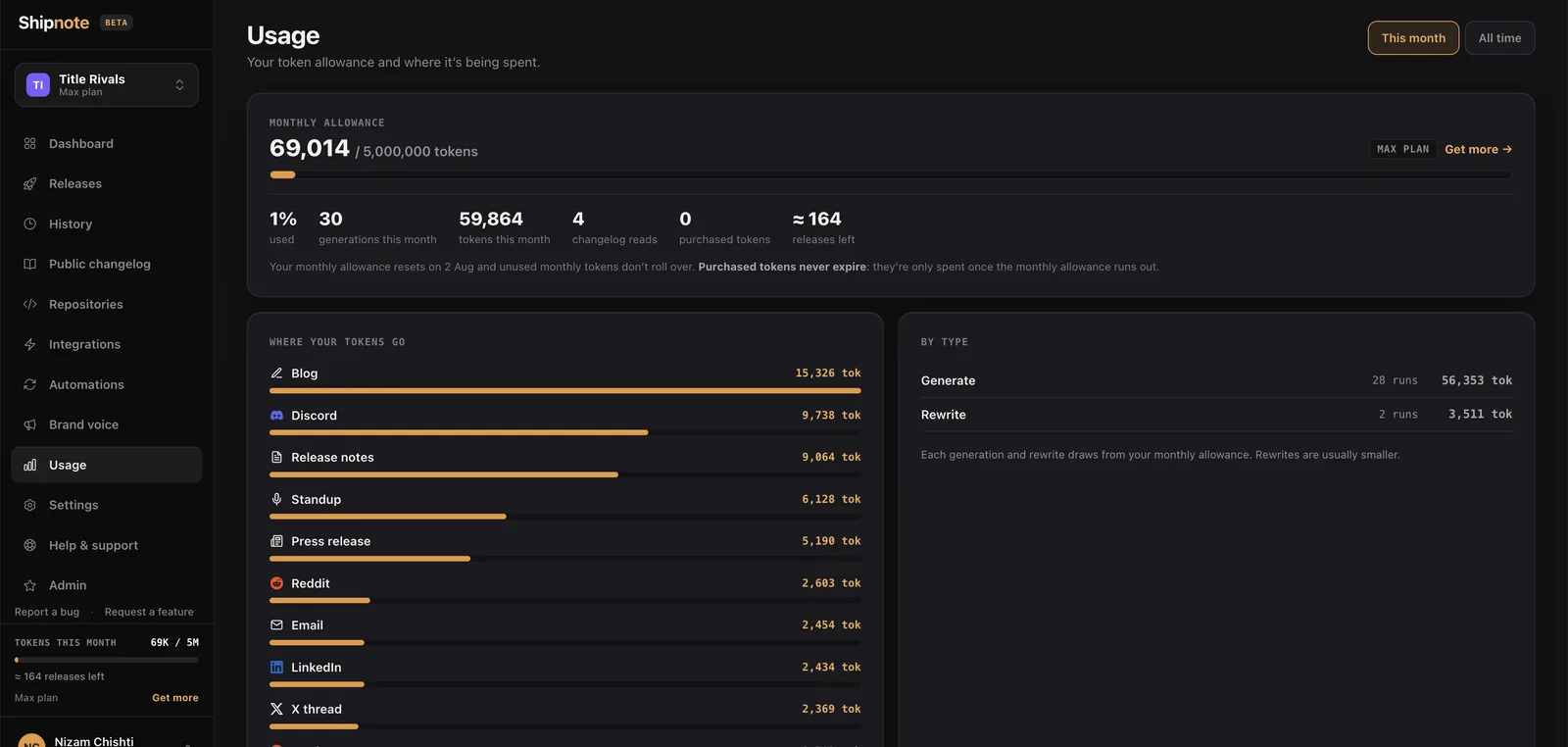
Task: Click the Reddit logo icon
Action: pos(276,583)
